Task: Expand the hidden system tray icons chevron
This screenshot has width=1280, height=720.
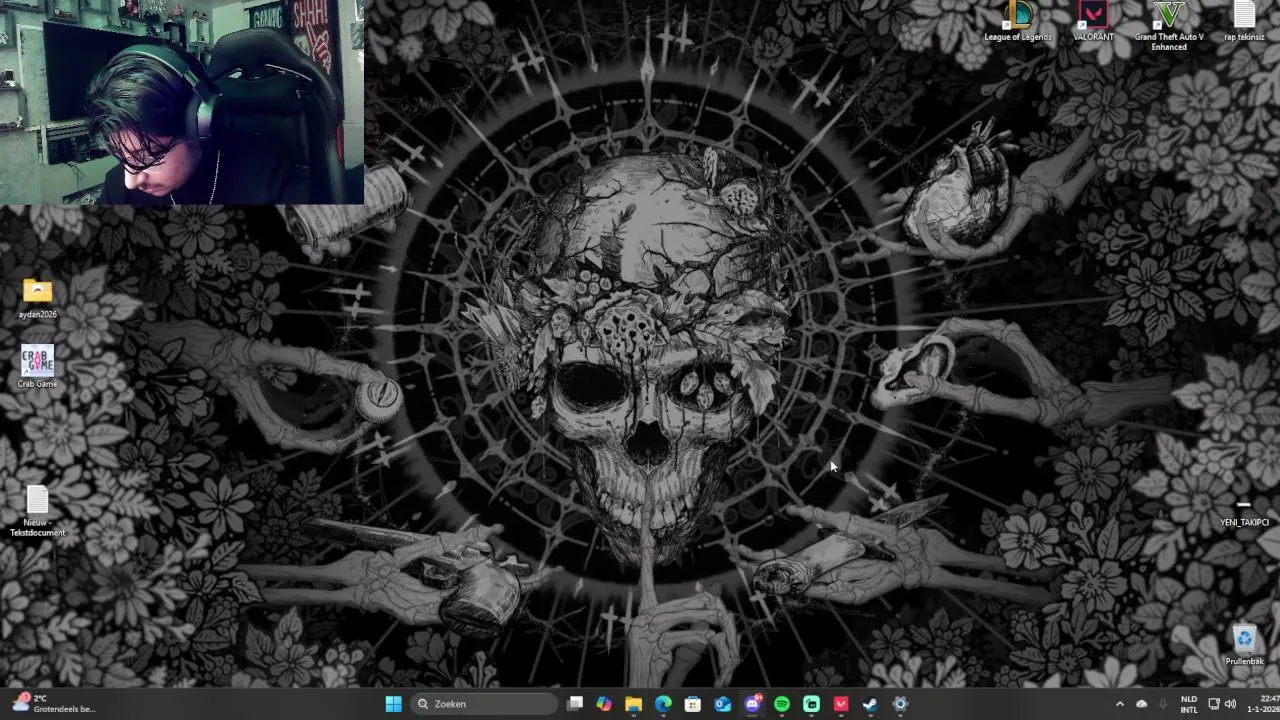Action: coord(1119,704)
